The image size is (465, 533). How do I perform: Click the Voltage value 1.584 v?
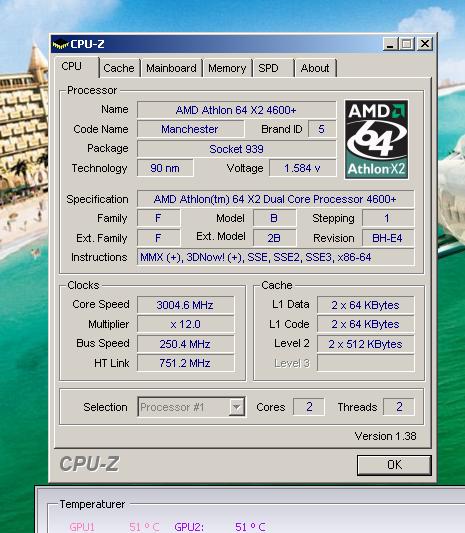click(x=303, y=168)
